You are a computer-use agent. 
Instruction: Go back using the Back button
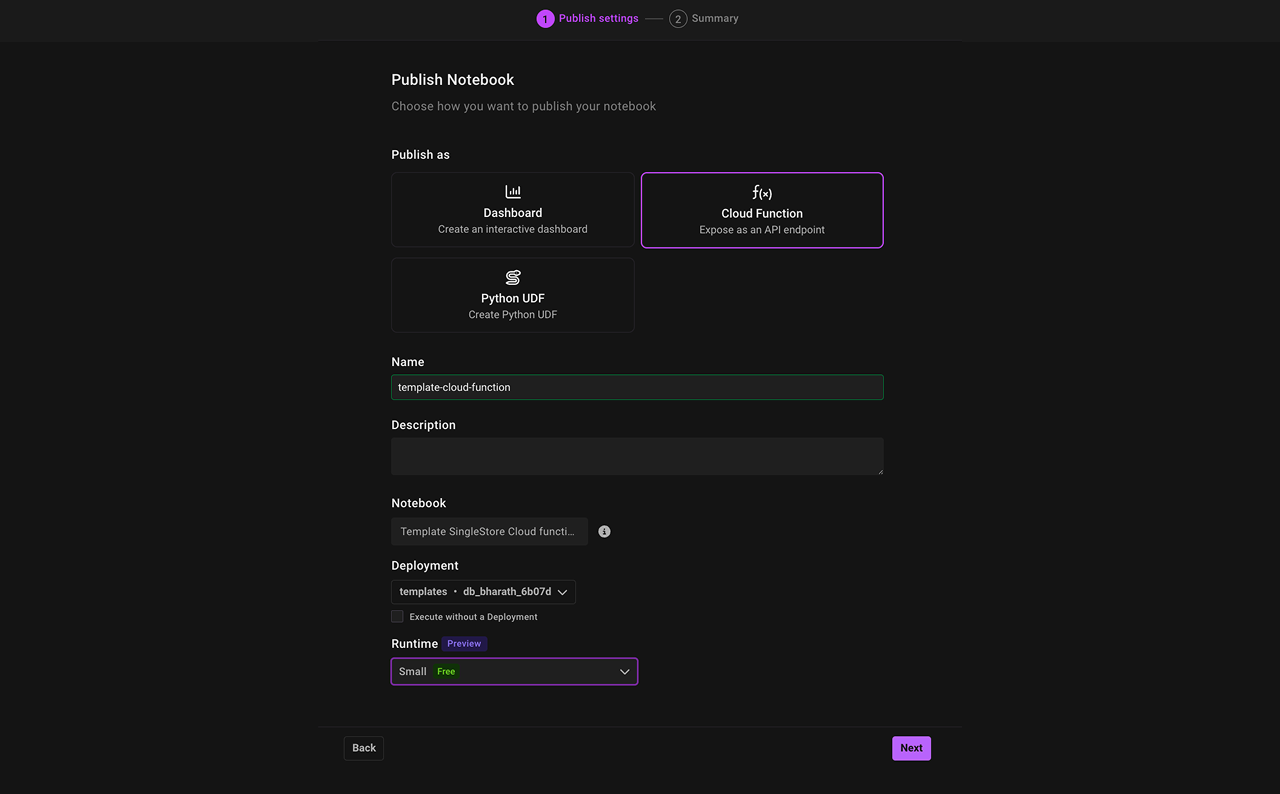(x=363, y=747)
